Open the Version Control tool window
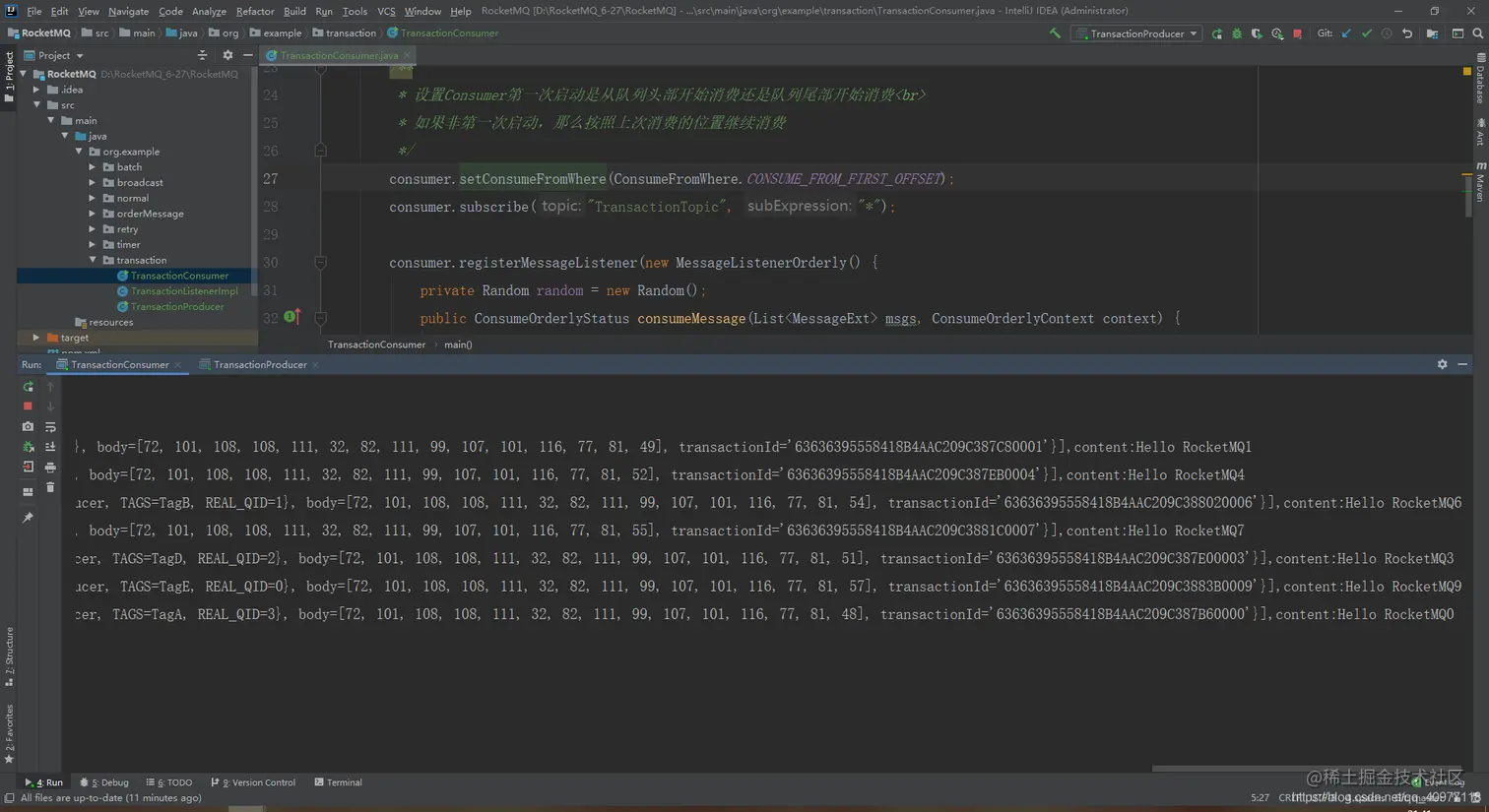This screenshot has height=812, width=1489. coord(253,782)
